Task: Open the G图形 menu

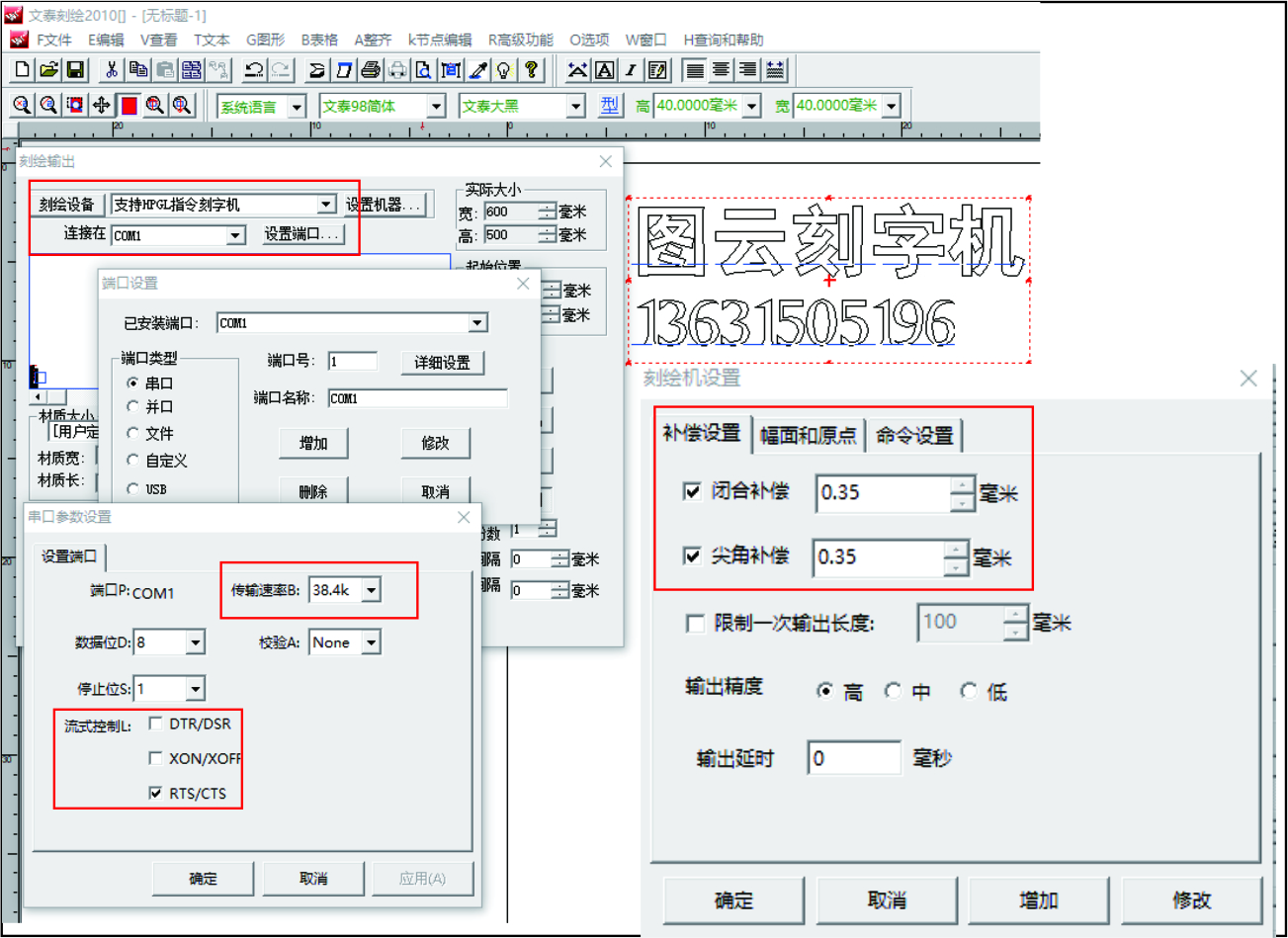Action: click(265, 40)
